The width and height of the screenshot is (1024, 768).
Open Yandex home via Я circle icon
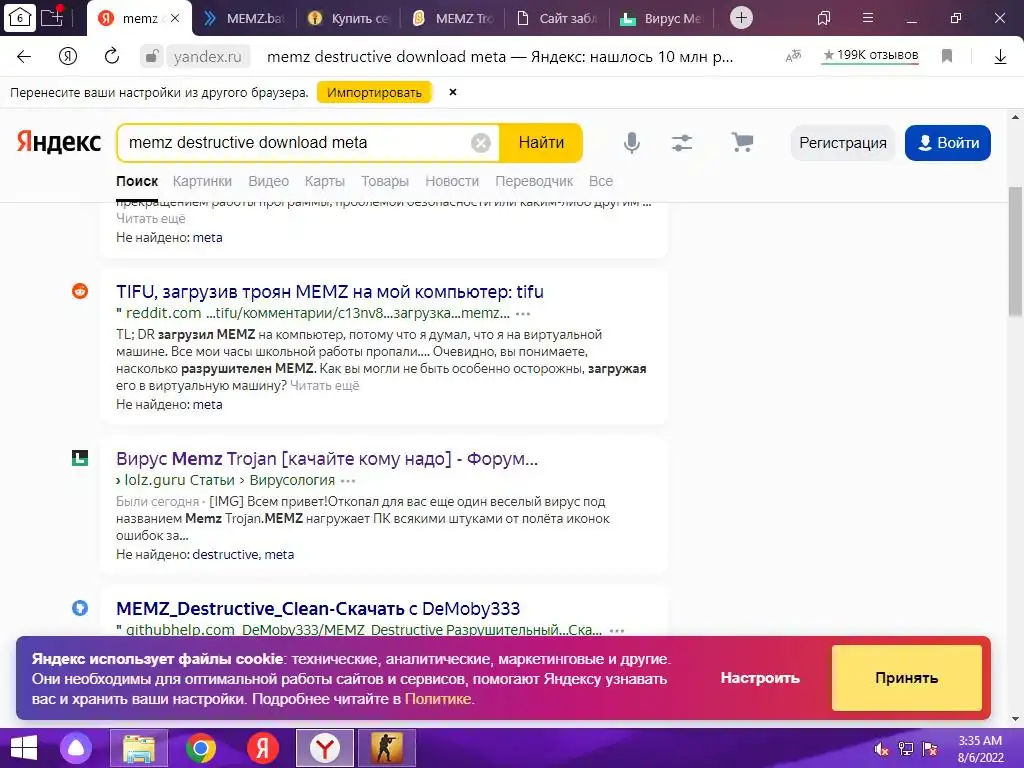coord(68,57)
